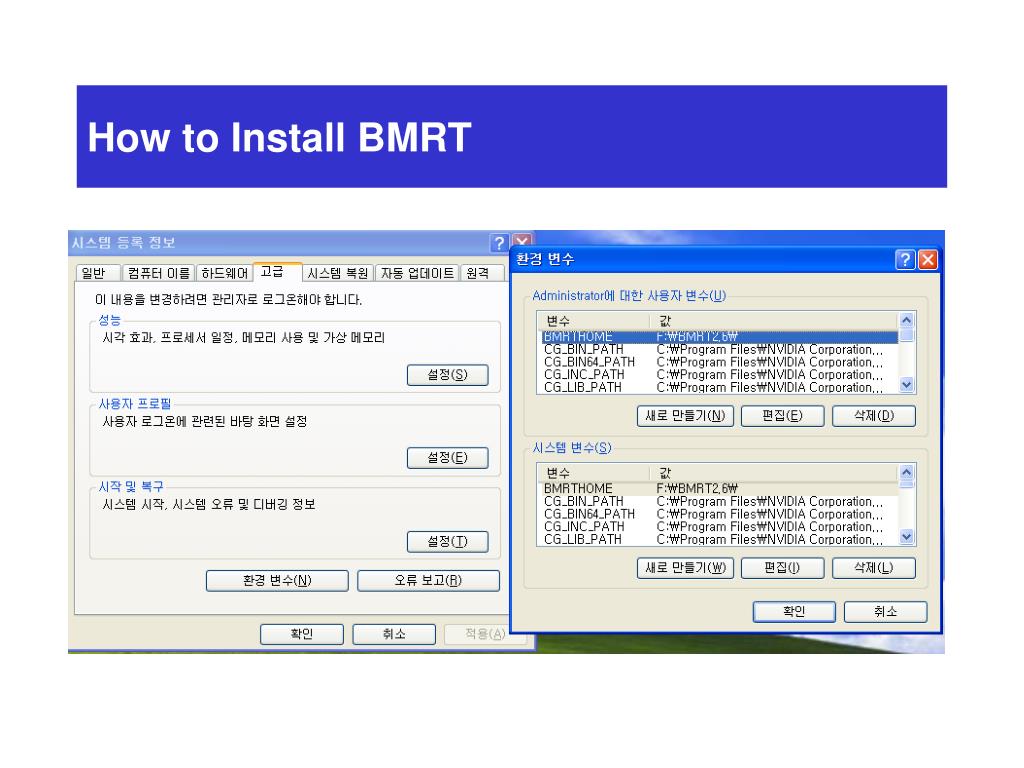Click 설정(T) in the 시작 및 복구 section

(x=447, y=541)
